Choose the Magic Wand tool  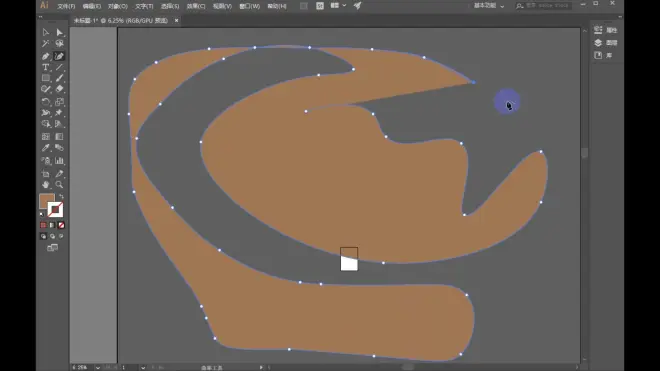pos(45,44)
